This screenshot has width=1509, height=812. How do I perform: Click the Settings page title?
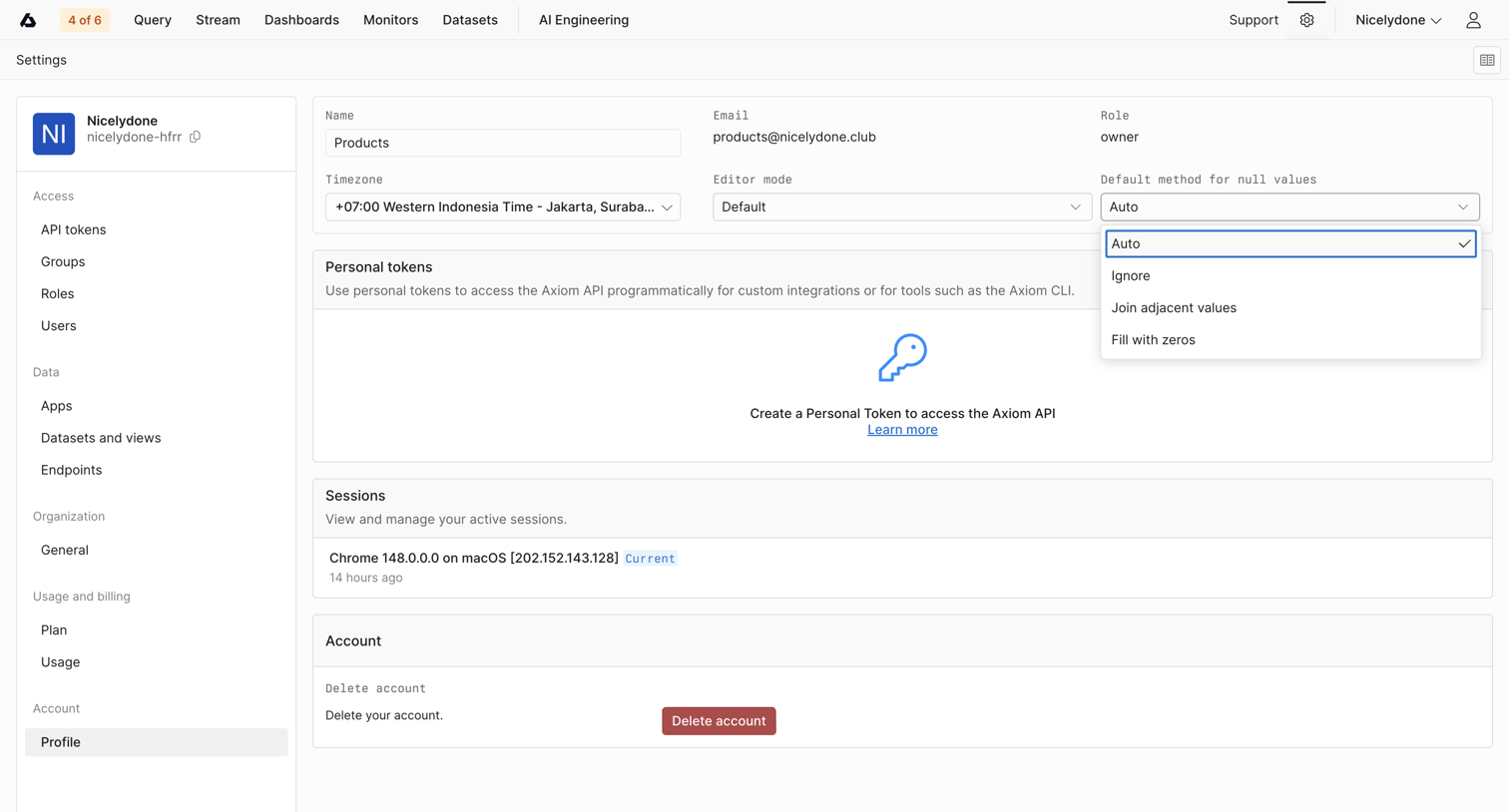[x=41, y=60]
